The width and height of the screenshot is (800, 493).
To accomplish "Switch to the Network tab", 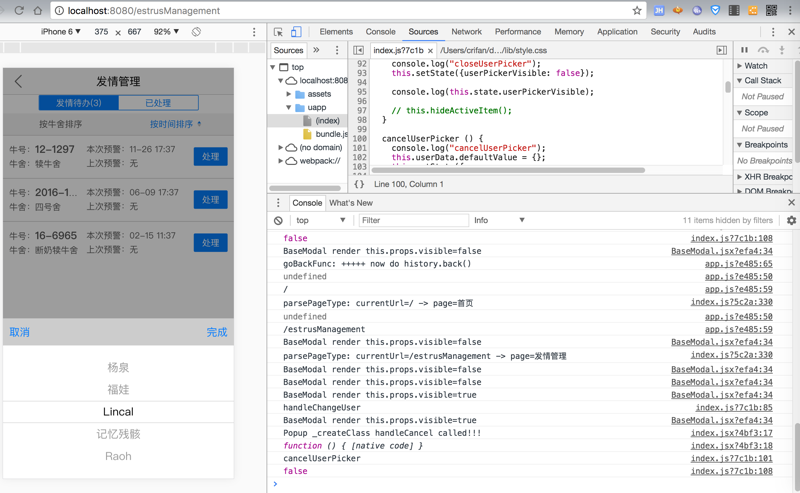I will [x=466, y=32].
